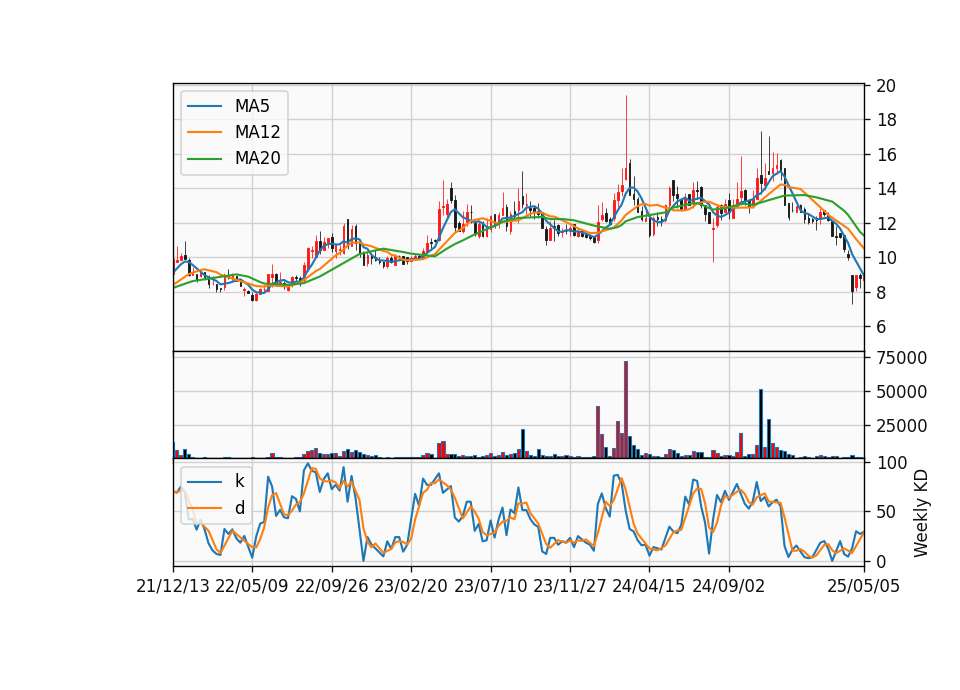Click the MA5 legend label
Screen dimensions: 960x690
252,106
